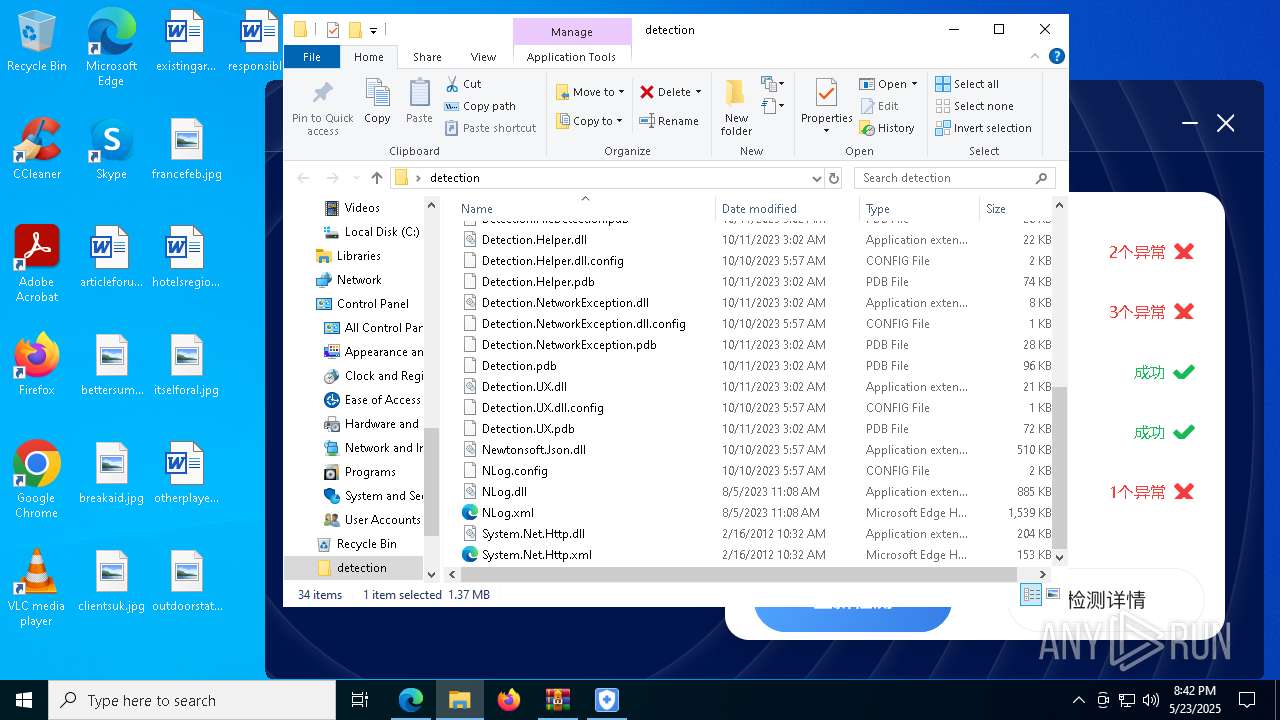Open Adobe Acrobat desktop shortcut
This screenshot has height=720, width=1280.
(x=37, y=263)
